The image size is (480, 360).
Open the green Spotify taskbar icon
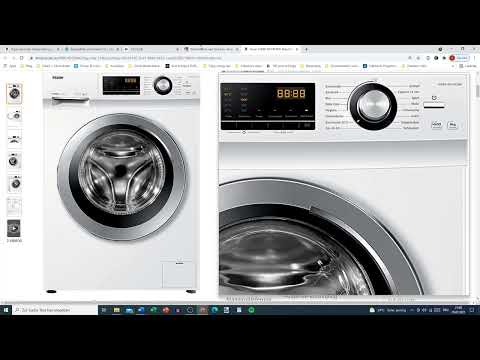click(x=251, y=310)
